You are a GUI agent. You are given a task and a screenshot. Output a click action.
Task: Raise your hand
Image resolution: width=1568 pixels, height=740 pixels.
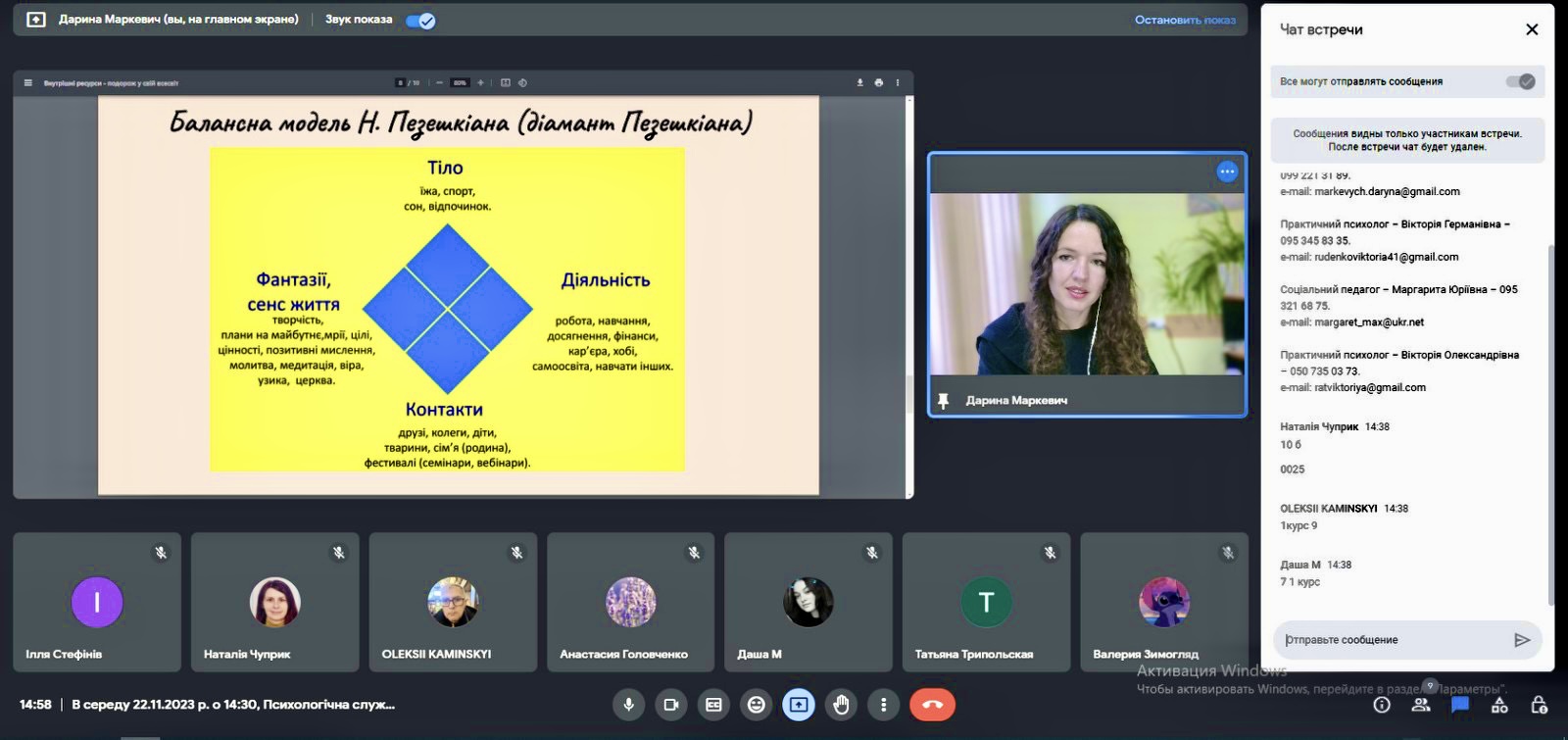(841, 705)
